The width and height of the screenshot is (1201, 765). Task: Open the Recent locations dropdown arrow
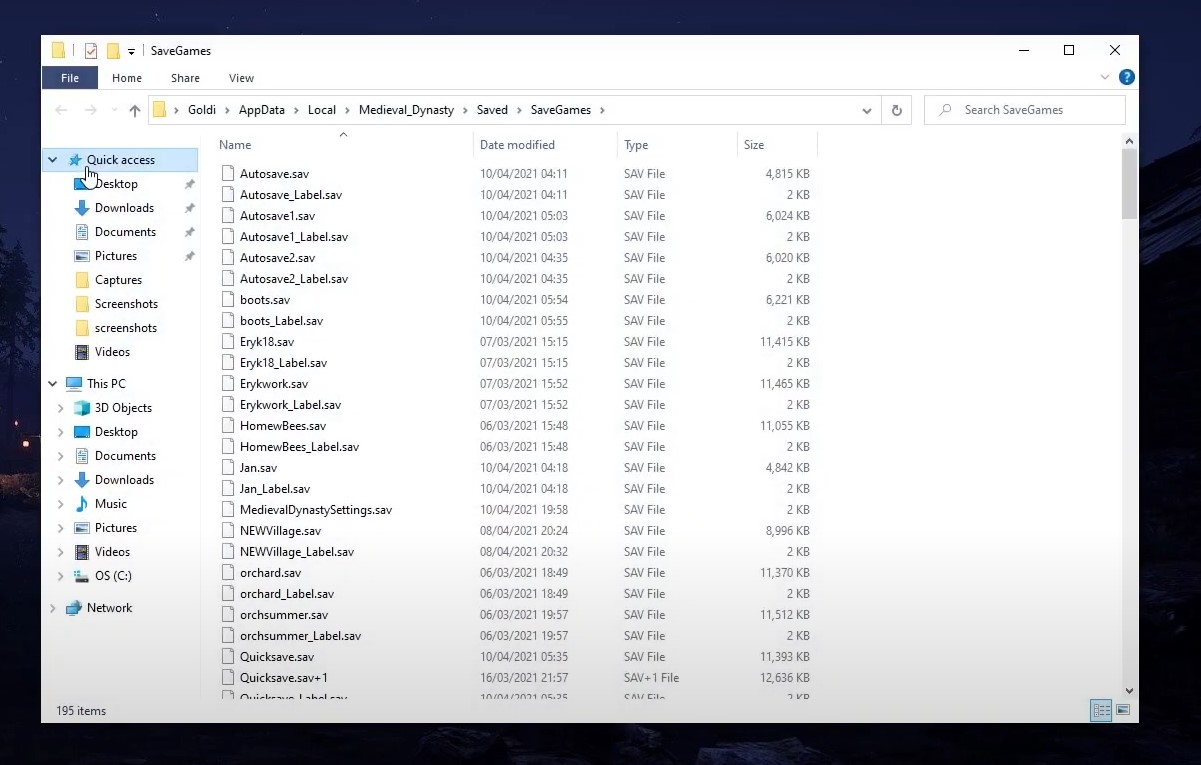(113, 110)
